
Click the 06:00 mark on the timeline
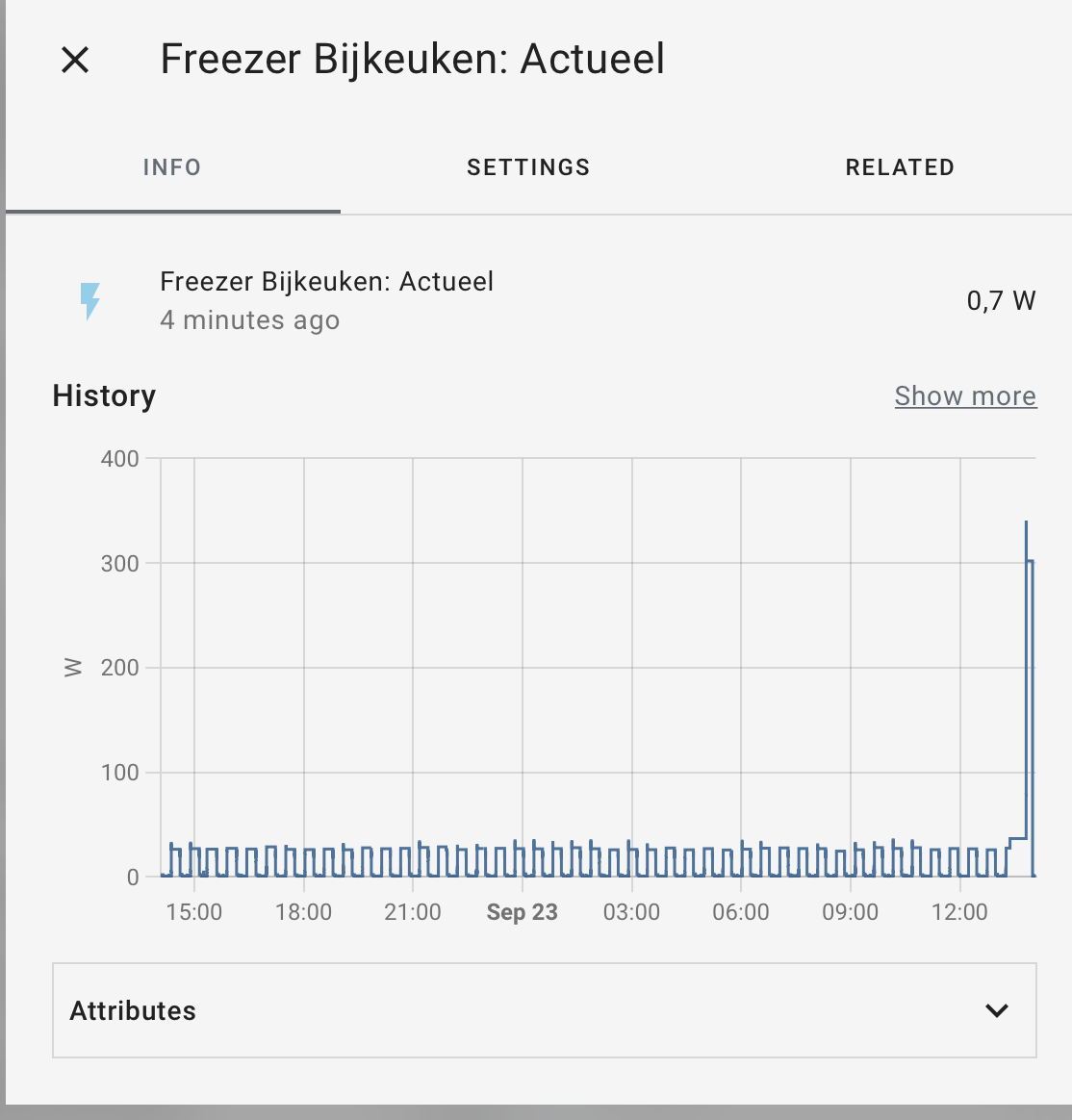point(741,912)
